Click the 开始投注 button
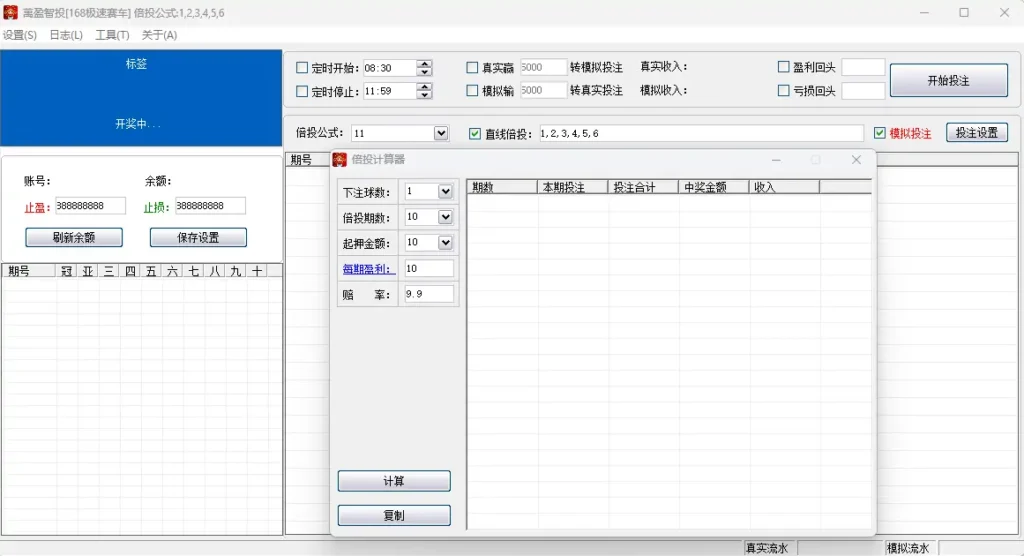 tap(948, 80)
